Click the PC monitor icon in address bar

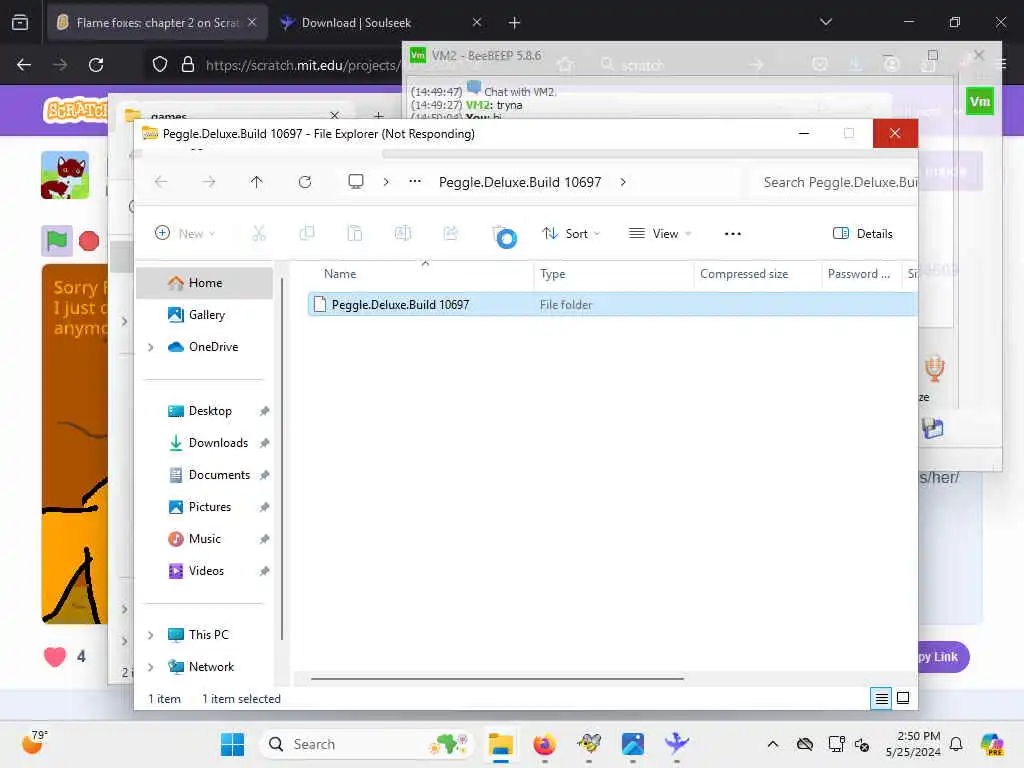(x=355, y=182)
